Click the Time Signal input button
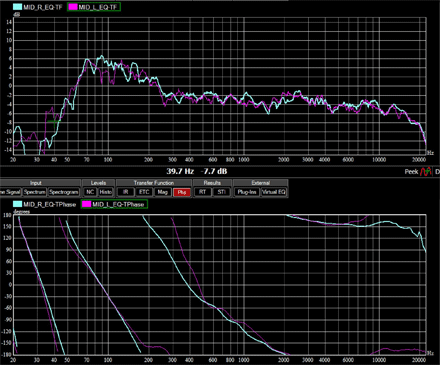Viewport: 440px width, 365px height. click(x=10, y=192)
